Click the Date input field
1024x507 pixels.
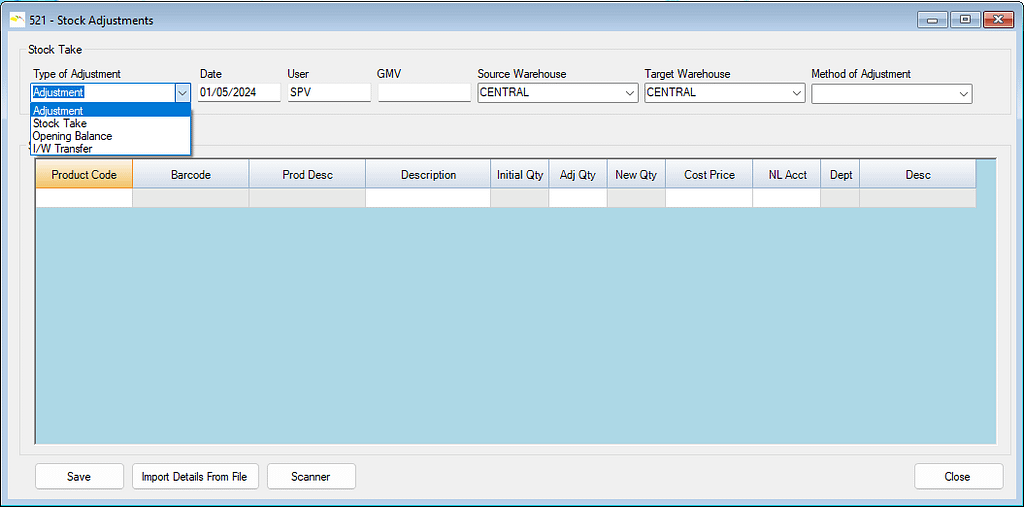(238, 93)
